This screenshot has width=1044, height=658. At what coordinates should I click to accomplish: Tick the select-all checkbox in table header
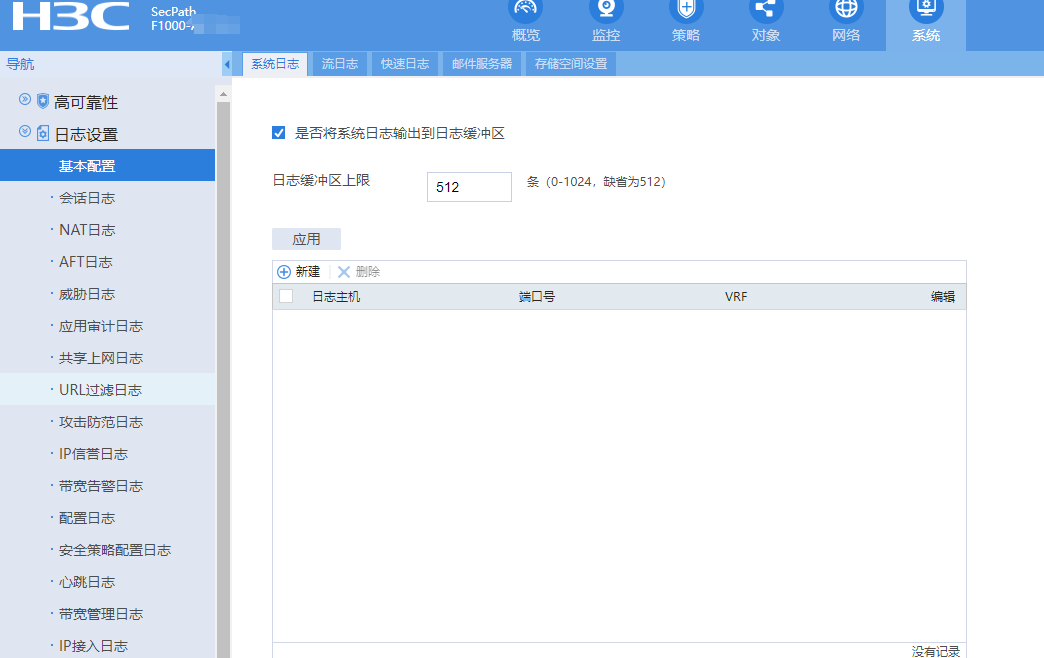[x=286, y=296]
